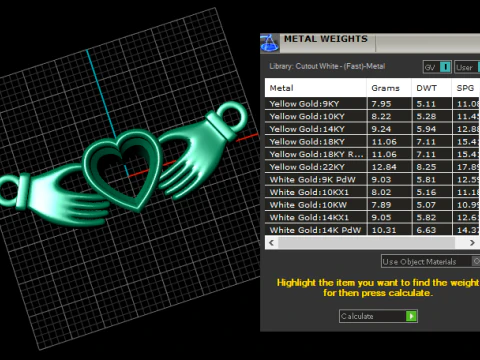Click the 5.16 DWT value
The height and width of the screenshot is (360, 480).
click(x=426, y=193)
